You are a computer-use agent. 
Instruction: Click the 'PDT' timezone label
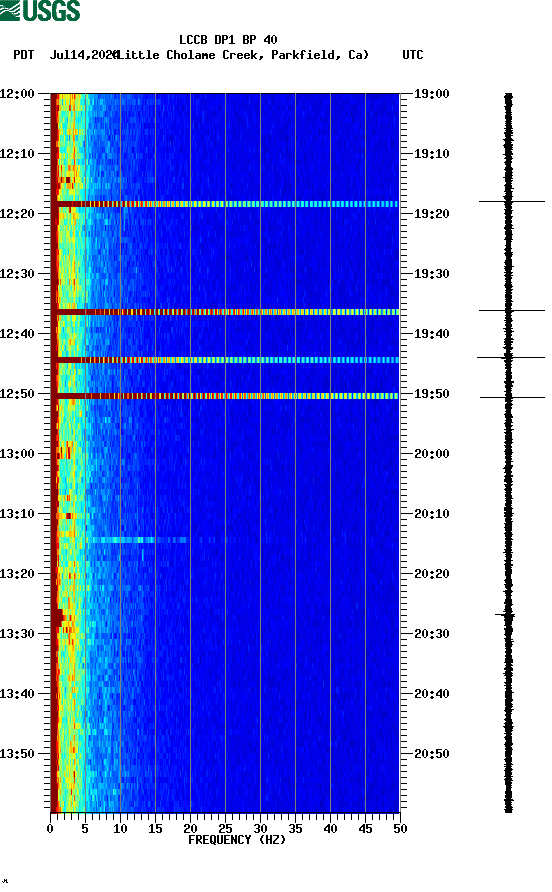(24, 55)
